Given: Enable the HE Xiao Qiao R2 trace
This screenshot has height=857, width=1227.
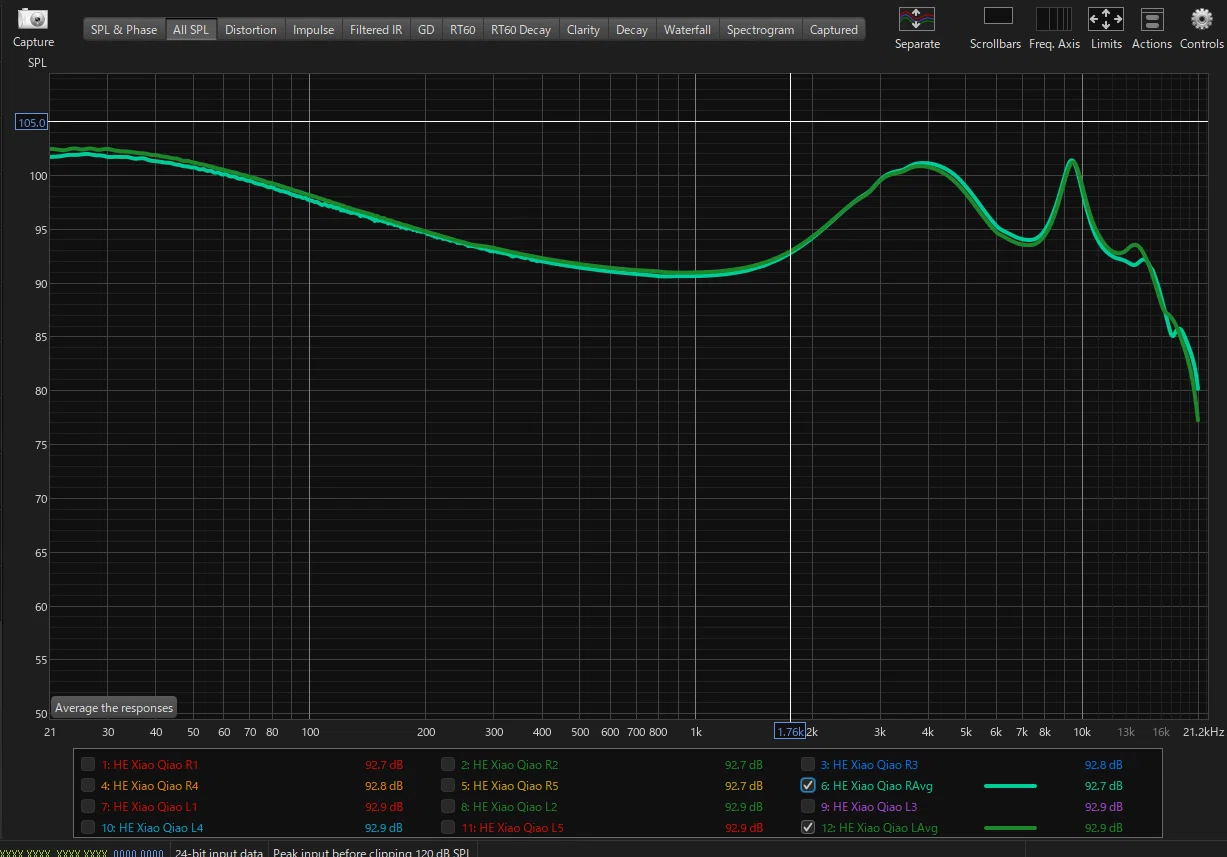Looking at the screenshot, I should (448, 765).
